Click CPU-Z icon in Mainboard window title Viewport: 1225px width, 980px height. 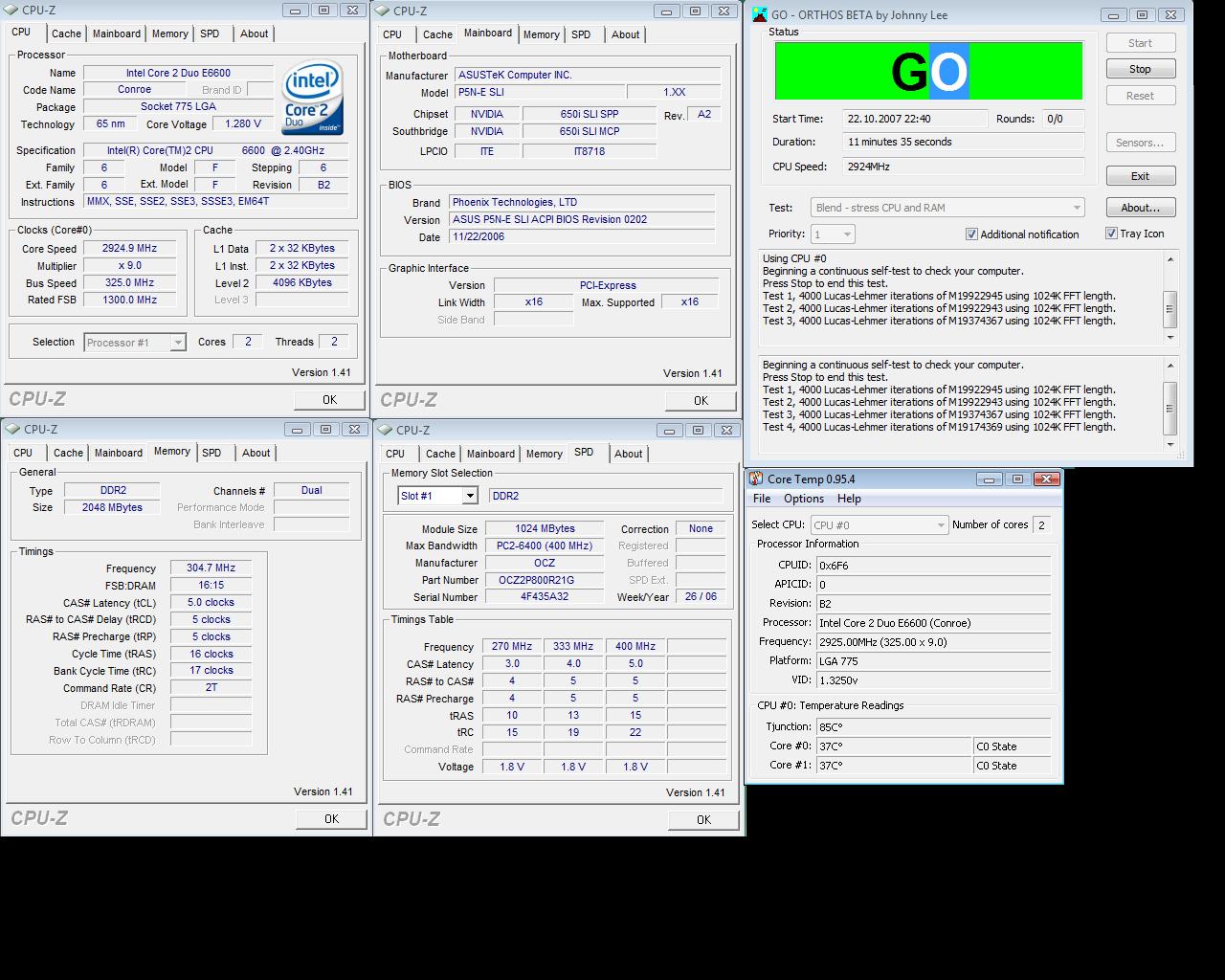click(383, 11)
